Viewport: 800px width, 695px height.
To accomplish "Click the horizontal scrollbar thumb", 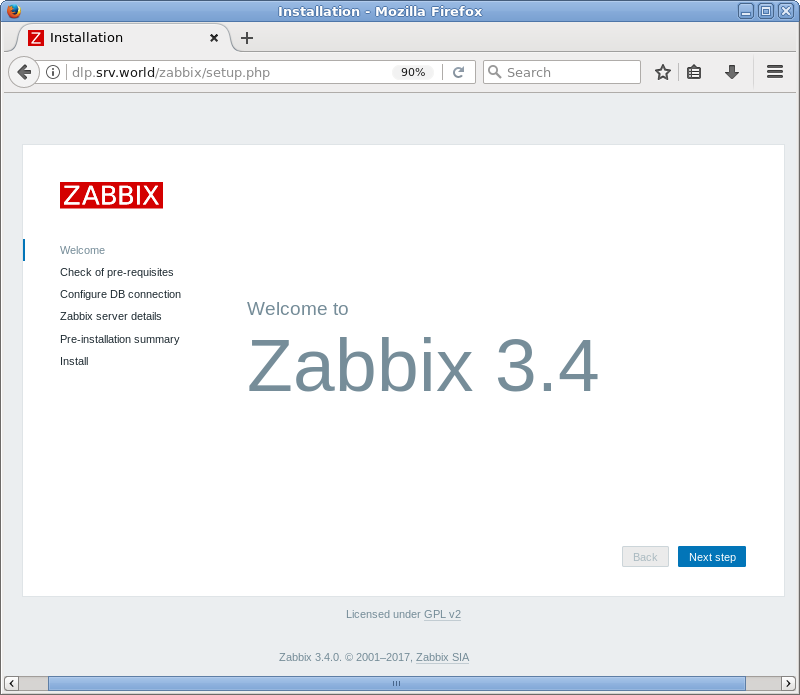I will click(x=396, y=683).
